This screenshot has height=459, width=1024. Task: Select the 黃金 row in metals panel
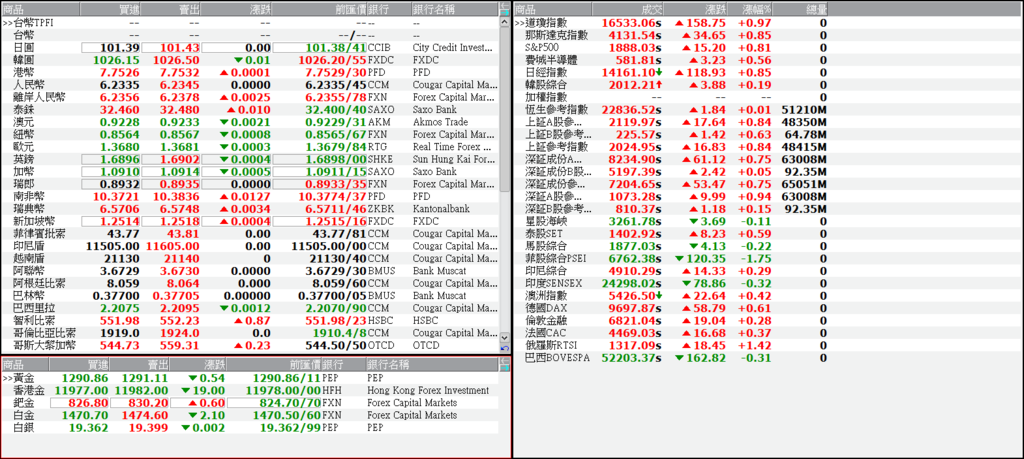249,377
